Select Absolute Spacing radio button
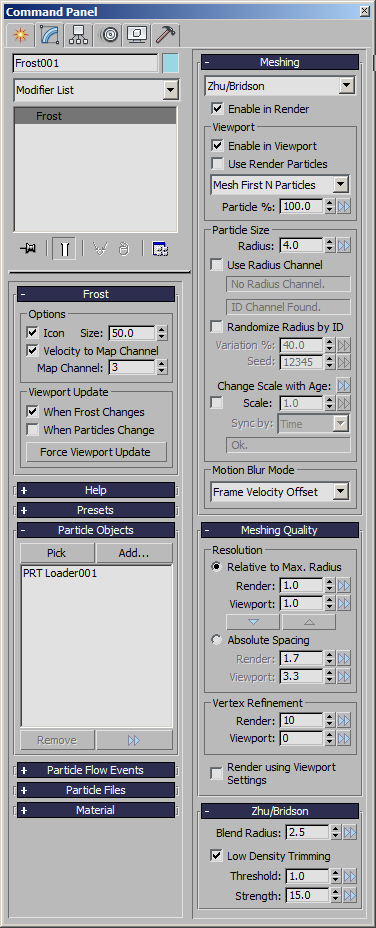This screenshot has height=928, width=376. (217, 640)
